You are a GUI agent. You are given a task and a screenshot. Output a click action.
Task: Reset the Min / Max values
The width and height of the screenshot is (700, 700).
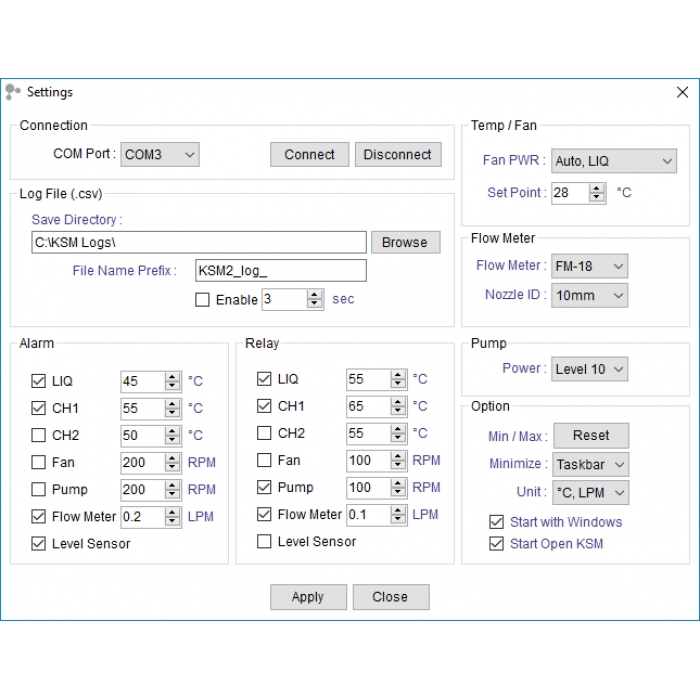pos(590,435)
